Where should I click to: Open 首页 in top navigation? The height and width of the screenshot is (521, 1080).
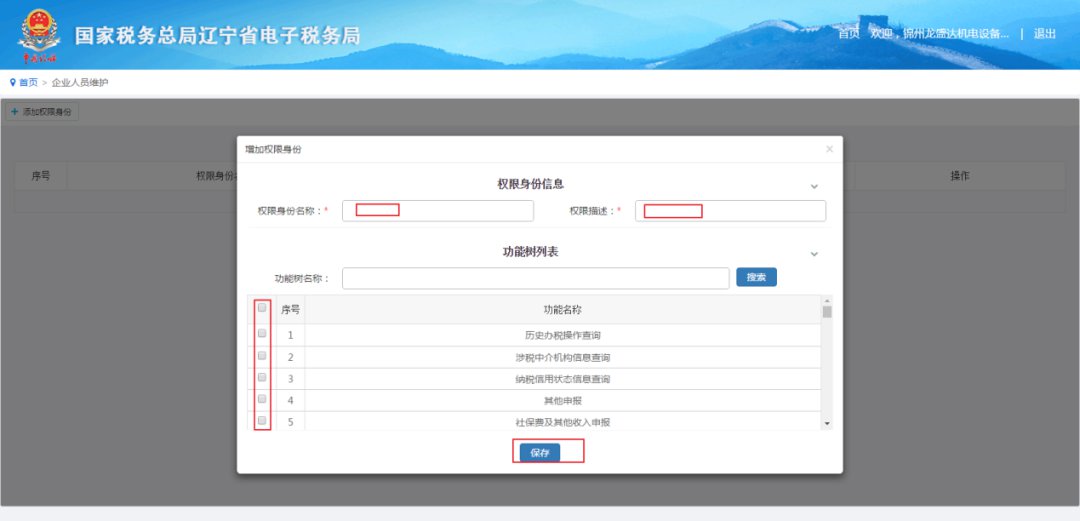click(848, 33)
